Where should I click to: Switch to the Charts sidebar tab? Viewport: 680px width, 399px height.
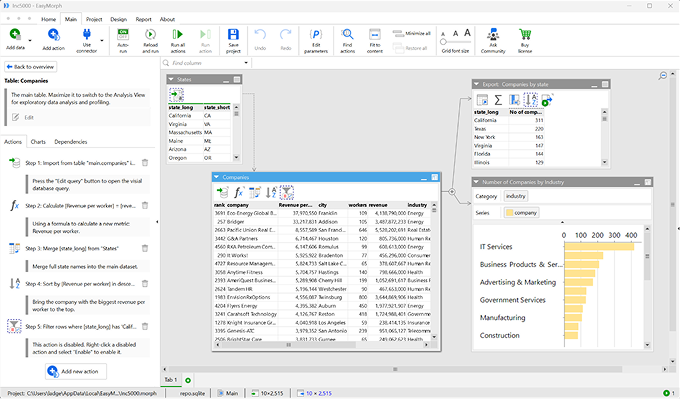[38, 142]
